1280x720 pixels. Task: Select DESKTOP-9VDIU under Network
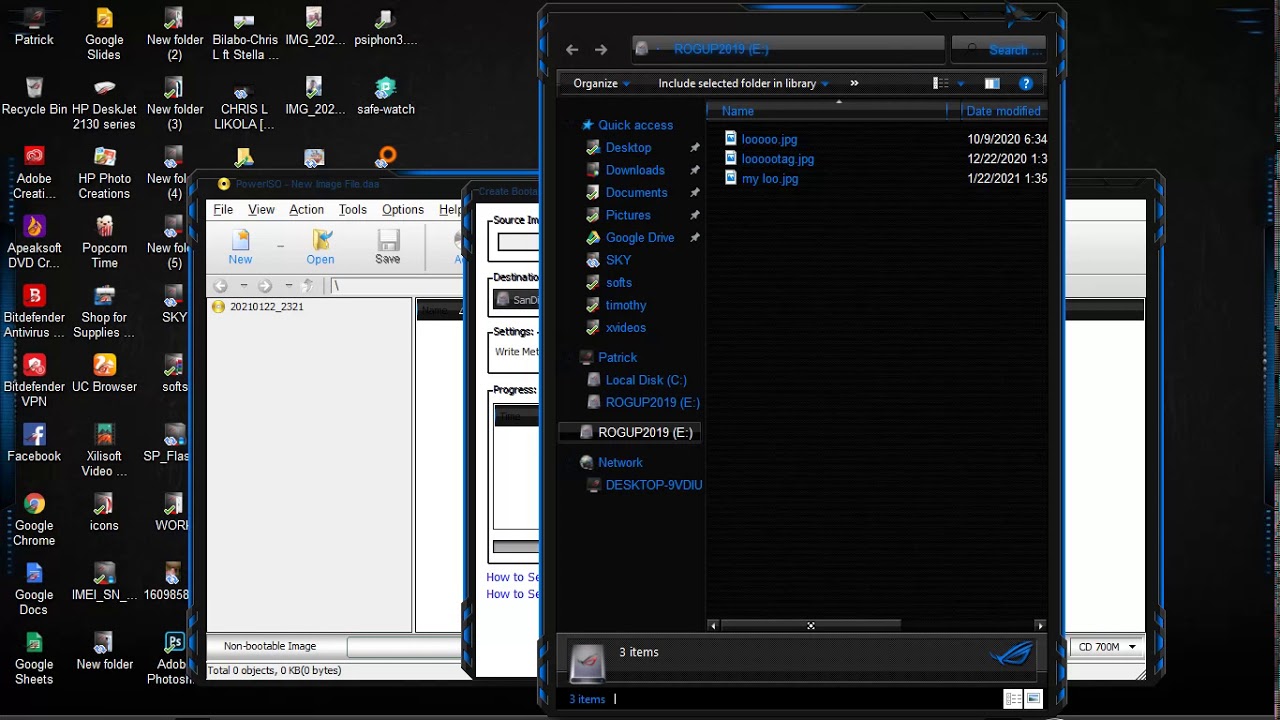654,485
